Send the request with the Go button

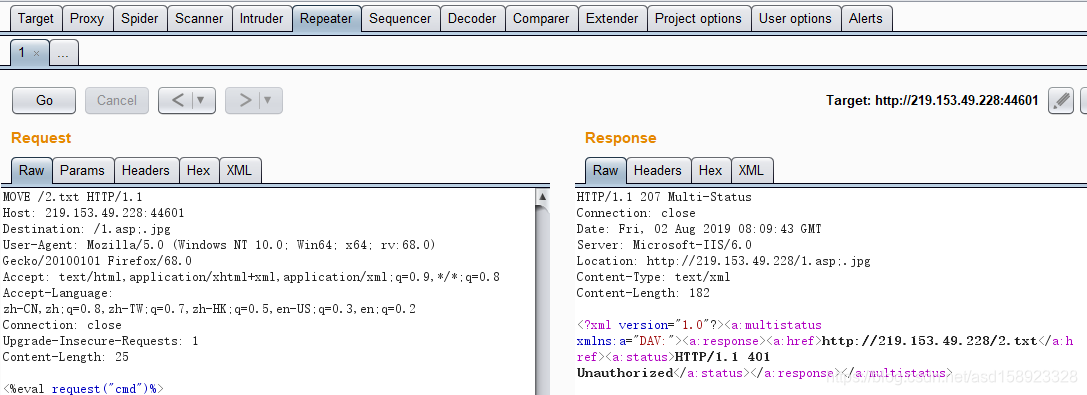[x=44, y=100]
